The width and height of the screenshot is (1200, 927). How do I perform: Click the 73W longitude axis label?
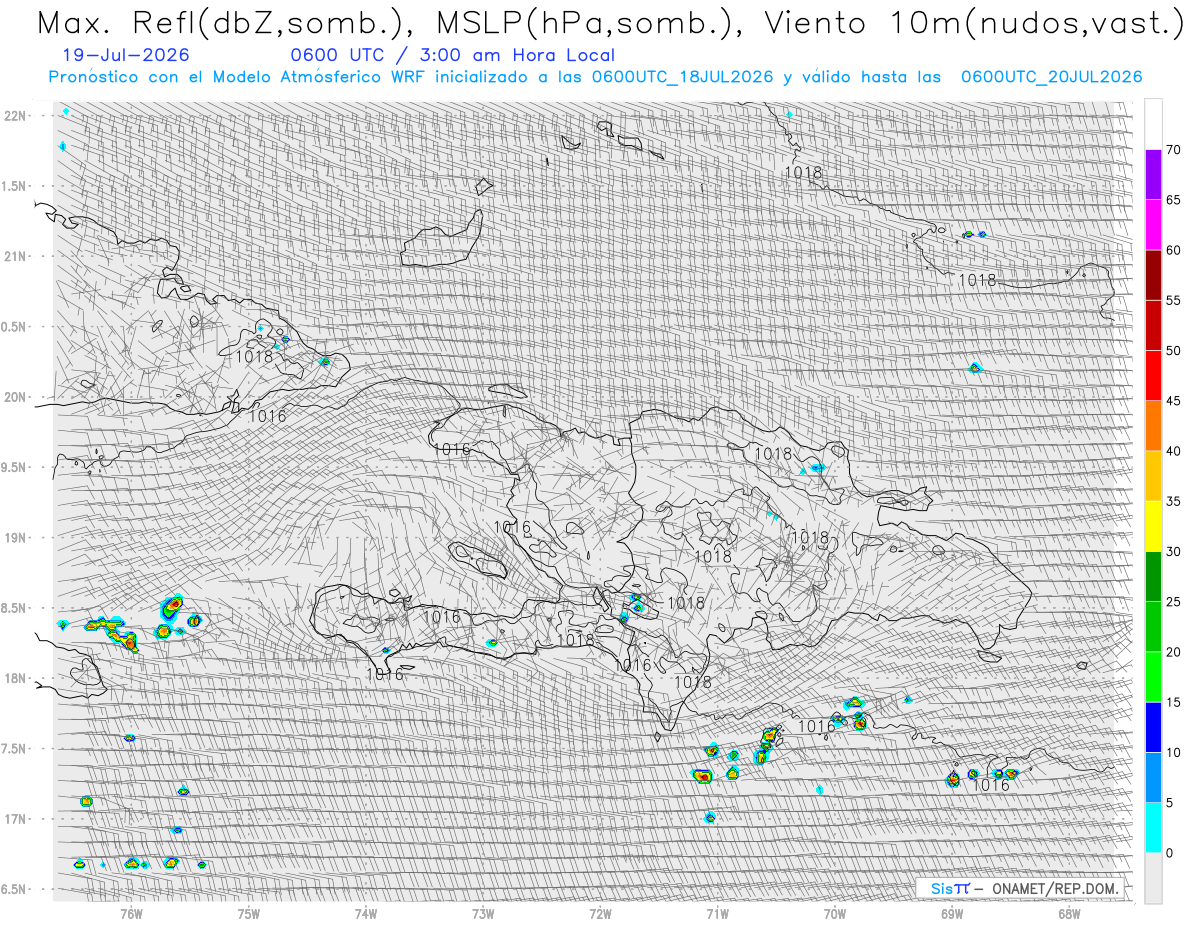pyautogui.click(x=483, y=914)
